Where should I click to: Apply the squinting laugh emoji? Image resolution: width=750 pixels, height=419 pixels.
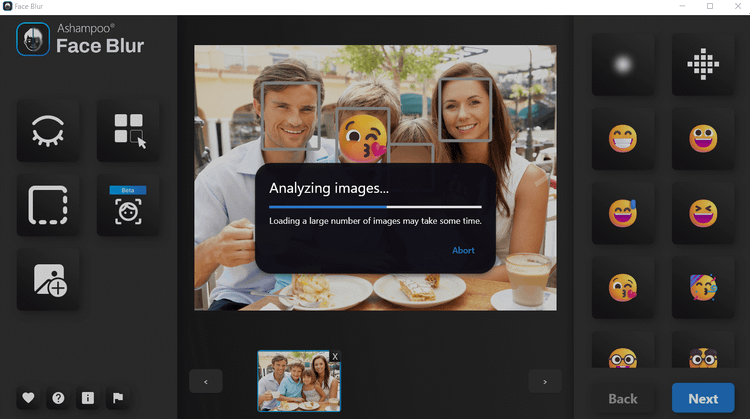pos(703,213)
